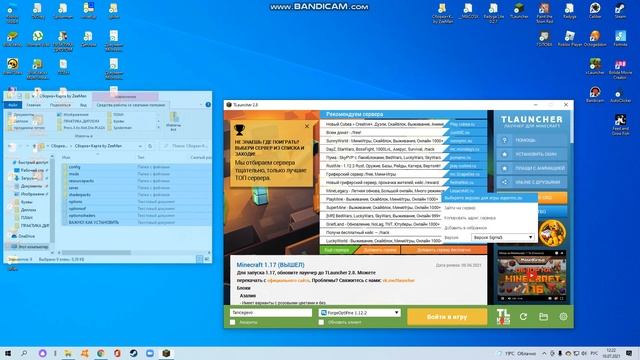Click the question mark icon beside Помощь
Image resolution: width=640 pixels, height=360 pixels.
[504, 140]
